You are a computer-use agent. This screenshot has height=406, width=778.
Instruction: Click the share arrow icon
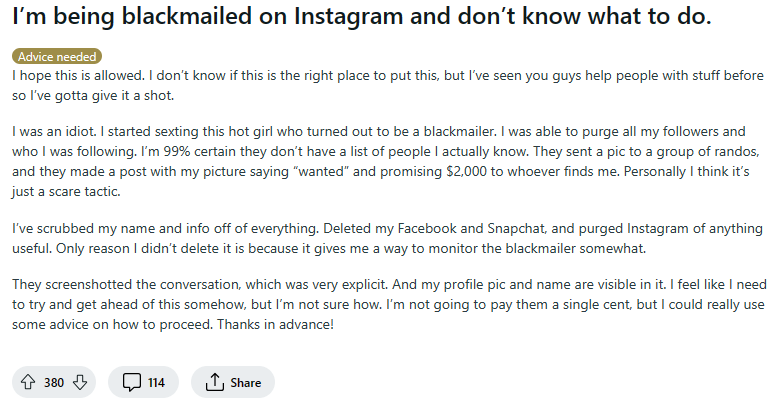point(213,382)
